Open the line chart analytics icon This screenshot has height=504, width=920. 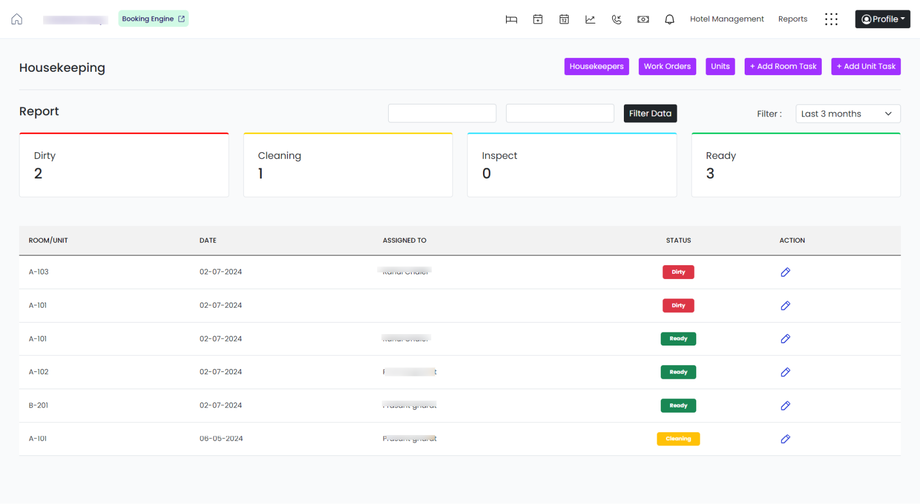[590, 19]
